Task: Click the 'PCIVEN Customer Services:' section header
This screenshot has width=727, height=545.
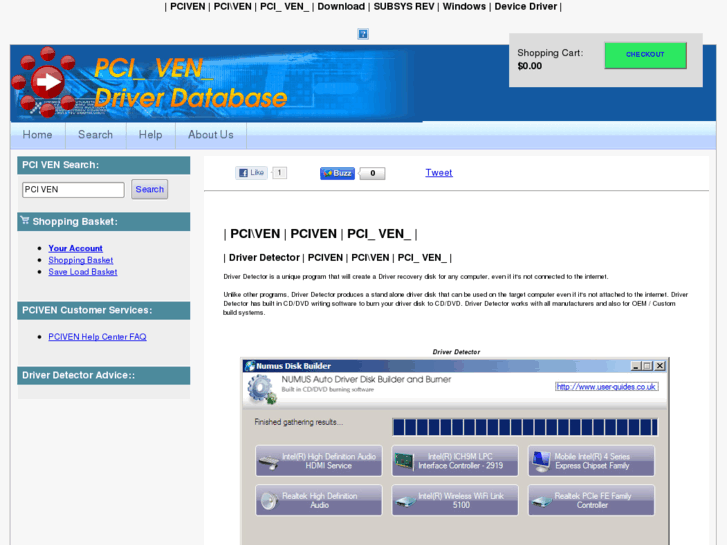Action: click(104, 310)
